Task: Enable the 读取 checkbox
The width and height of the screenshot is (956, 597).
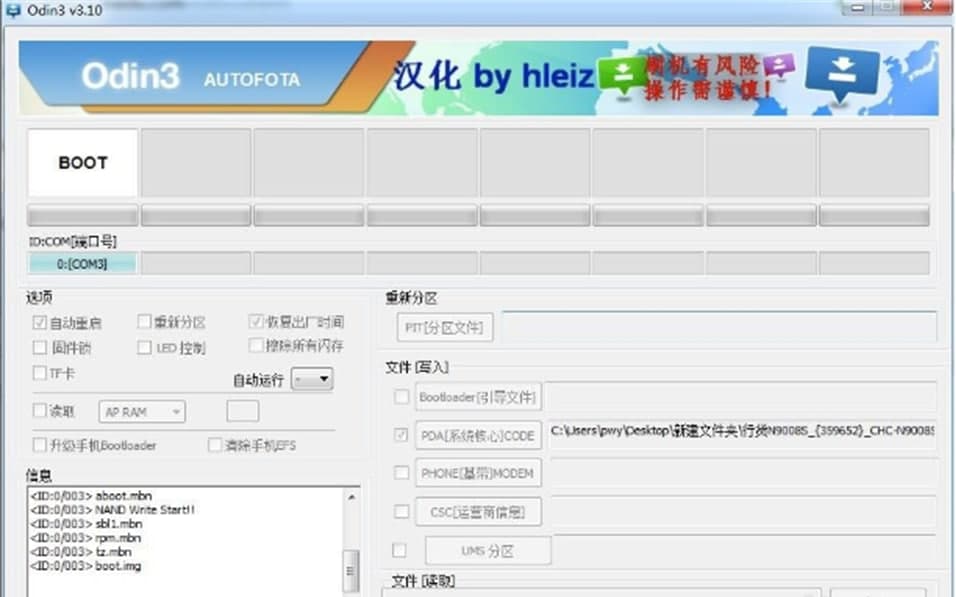Action: (40, 410)
